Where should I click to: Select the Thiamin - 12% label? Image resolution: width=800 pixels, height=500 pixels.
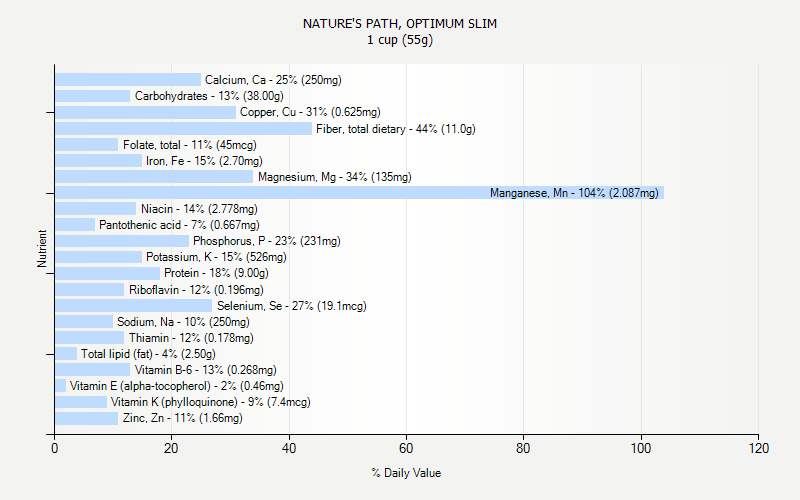point(191,338)
